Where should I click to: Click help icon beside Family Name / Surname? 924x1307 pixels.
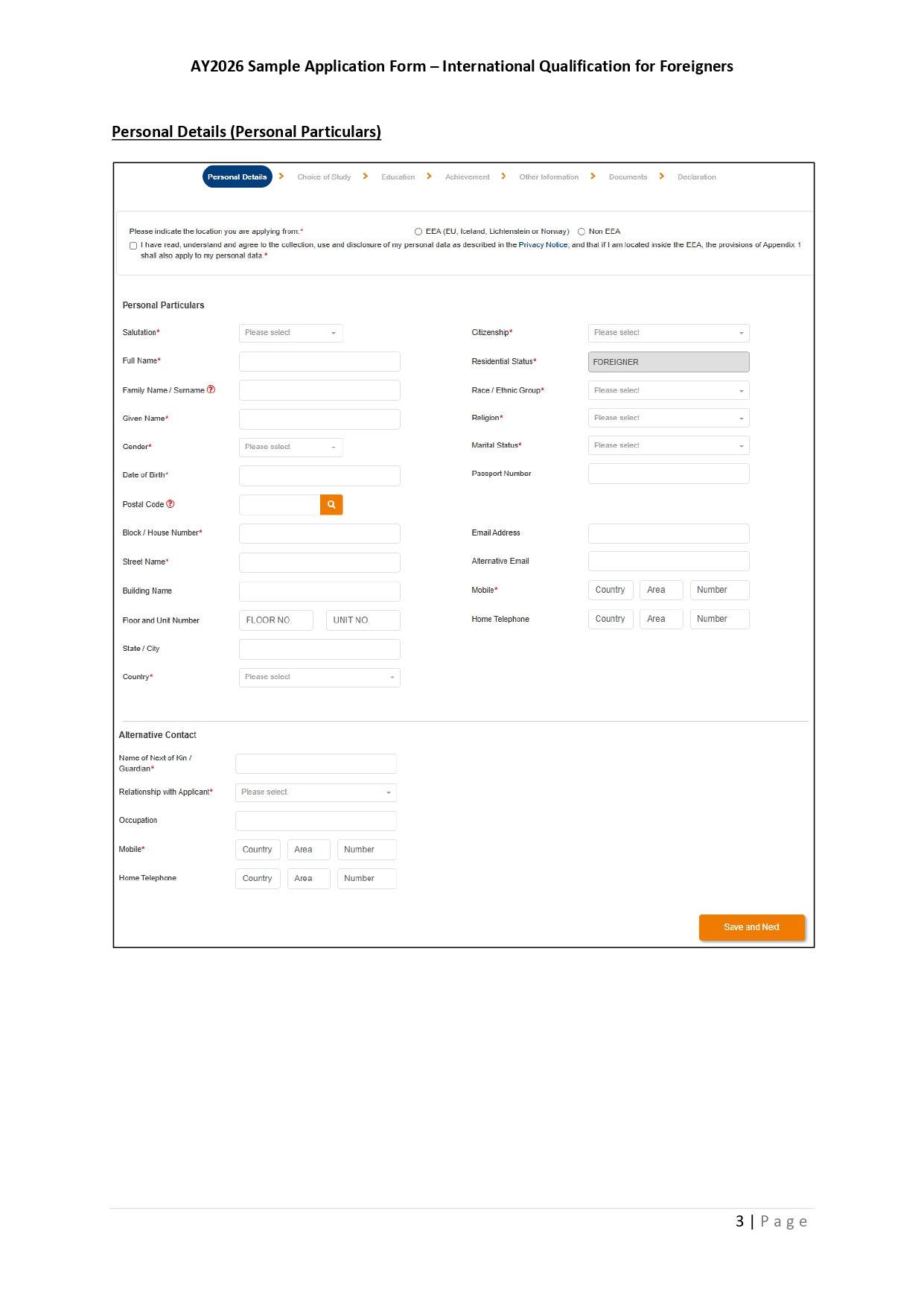coord(211,389)
